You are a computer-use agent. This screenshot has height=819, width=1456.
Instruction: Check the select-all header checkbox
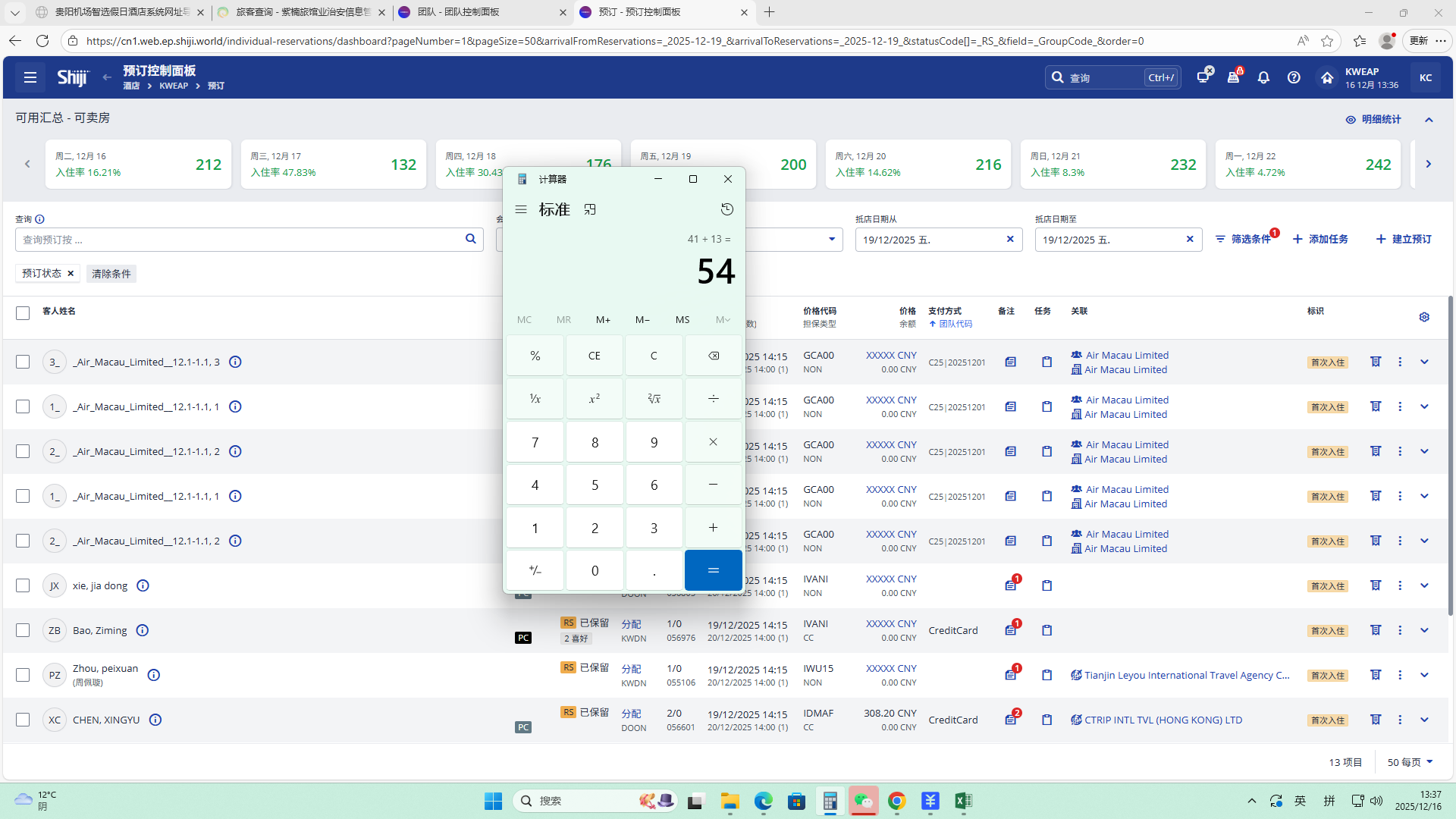click(23, 312)
